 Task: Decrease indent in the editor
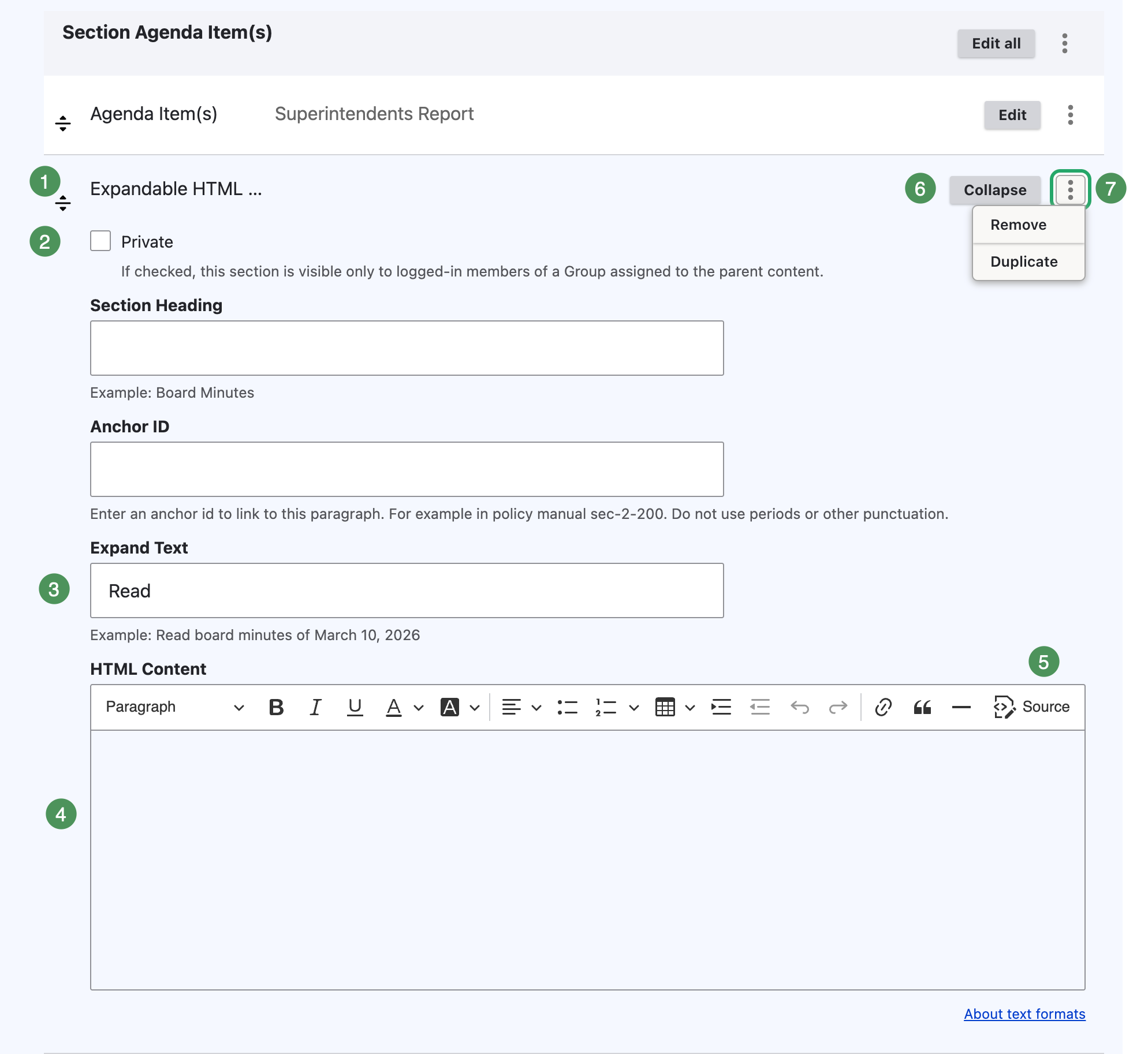(760, 707)
